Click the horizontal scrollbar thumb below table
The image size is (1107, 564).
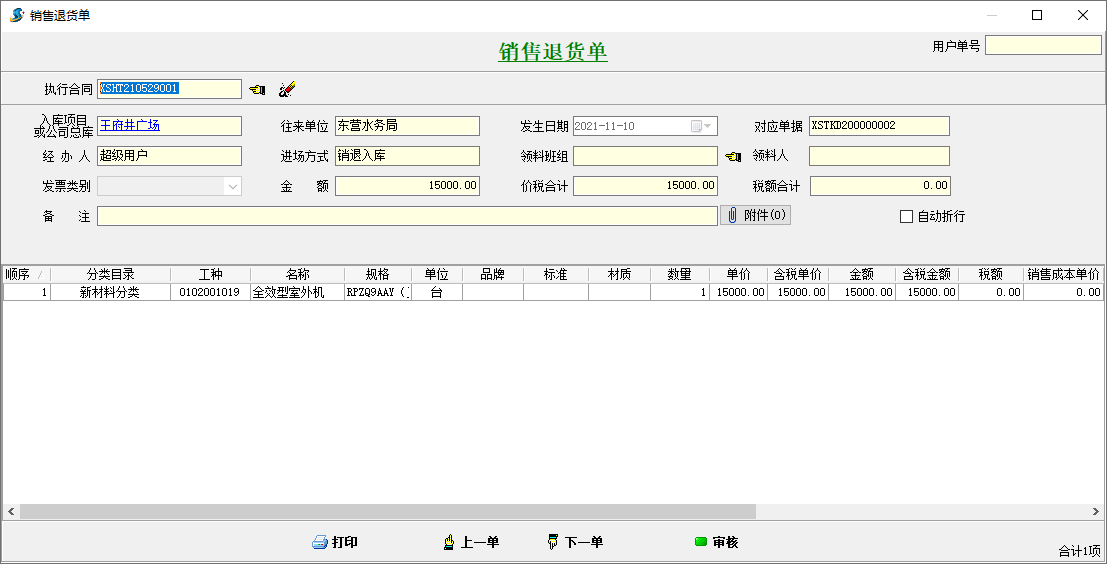coord(387,511)
